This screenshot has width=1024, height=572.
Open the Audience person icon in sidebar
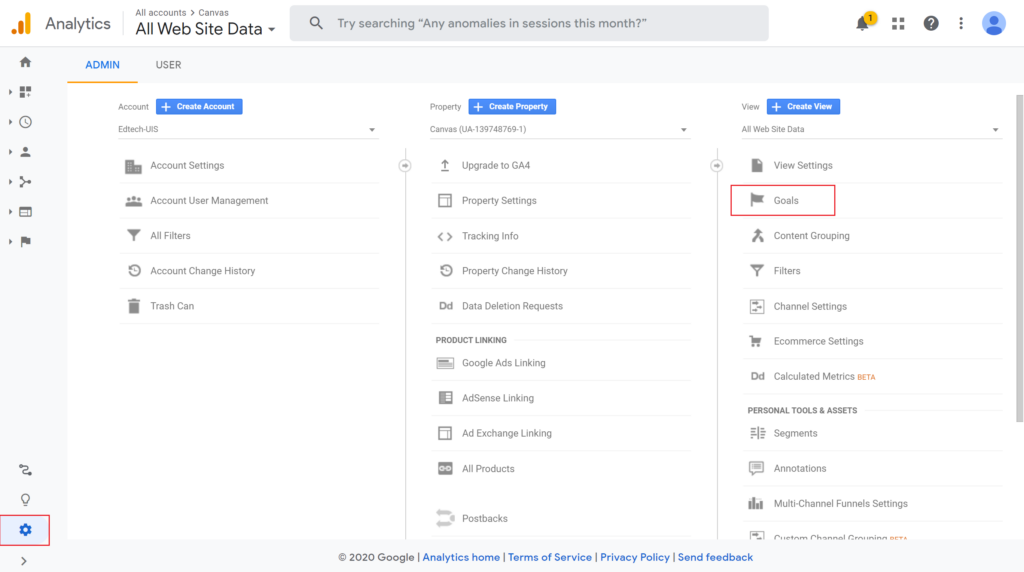tap(25, 152)
